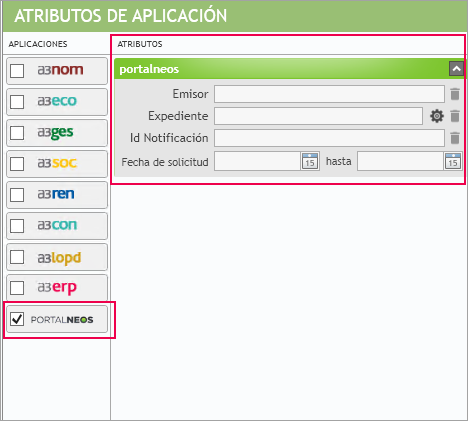Check the a3con application checkbox
This screenshot has width=468, height=421.
tap(17, 226)
